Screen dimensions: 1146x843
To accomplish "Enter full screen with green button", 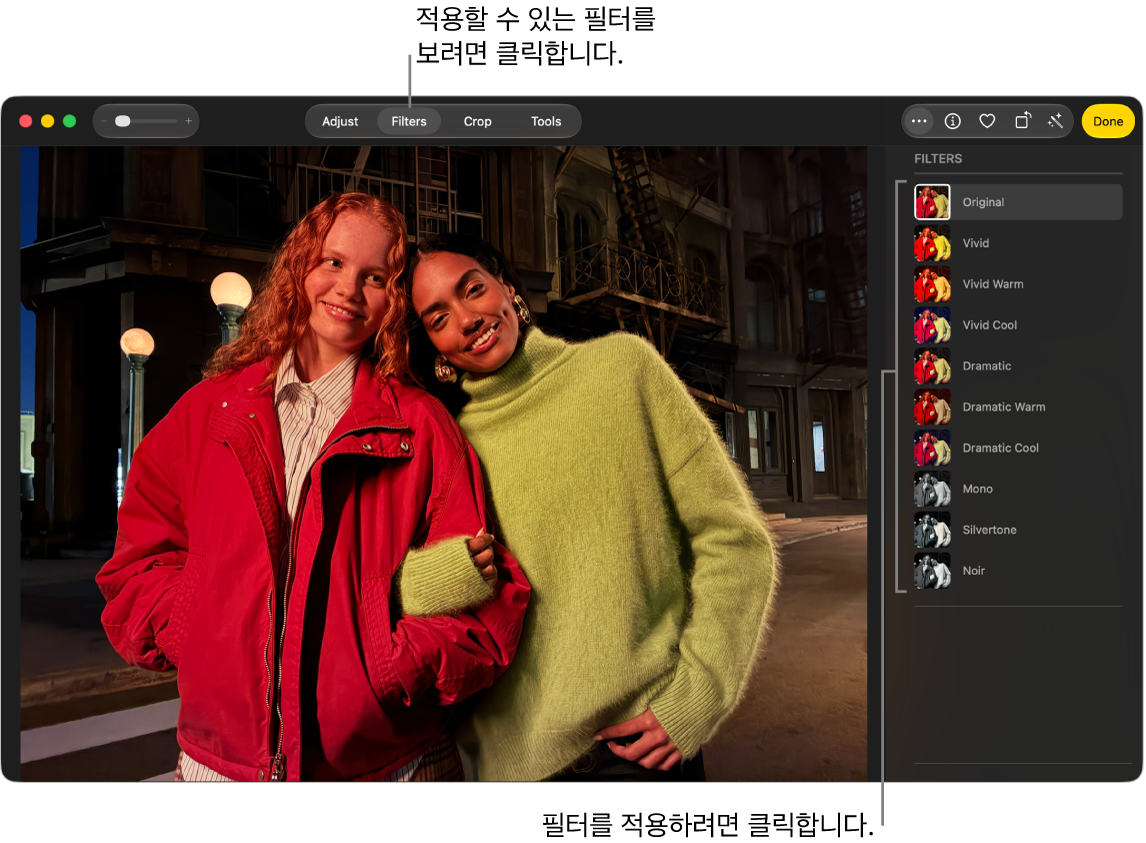I will click(69, 121).
